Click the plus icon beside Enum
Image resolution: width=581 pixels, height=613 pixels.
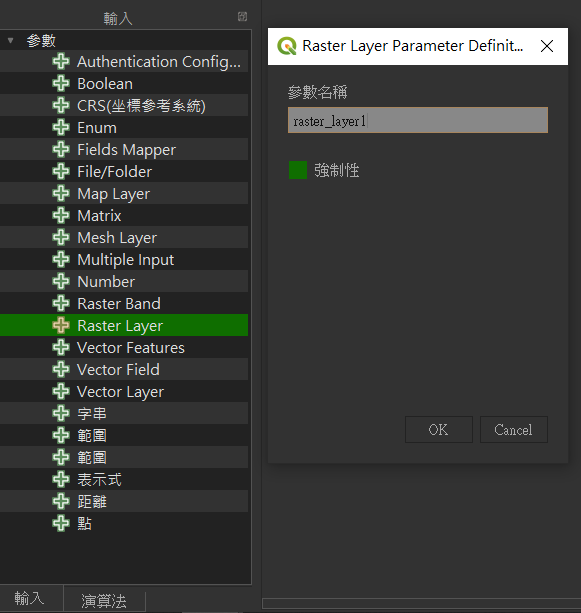61,127
